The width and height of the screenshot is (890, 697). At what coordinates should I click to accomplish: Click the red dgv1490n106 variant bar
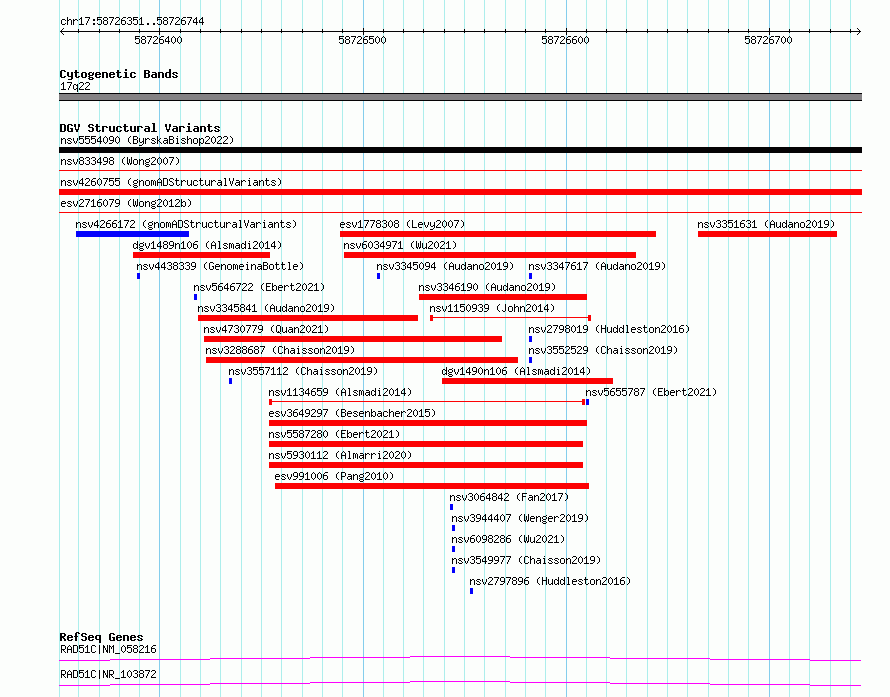(527, 381)
